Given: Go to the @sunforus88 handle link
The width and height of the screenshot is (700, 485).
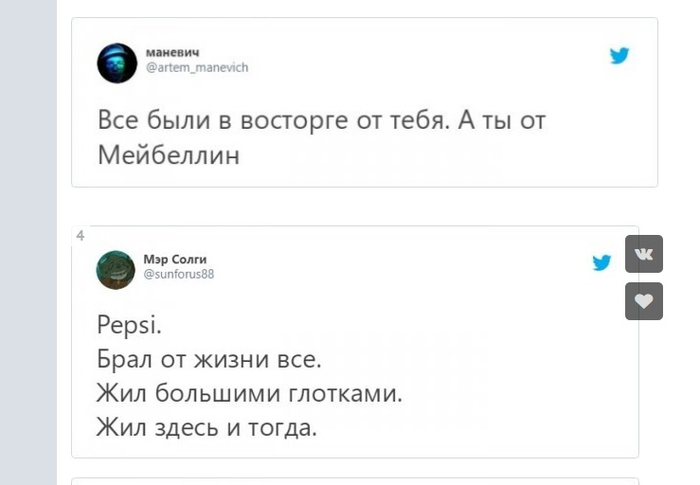Looking at the screenshot, I should 179,274.
